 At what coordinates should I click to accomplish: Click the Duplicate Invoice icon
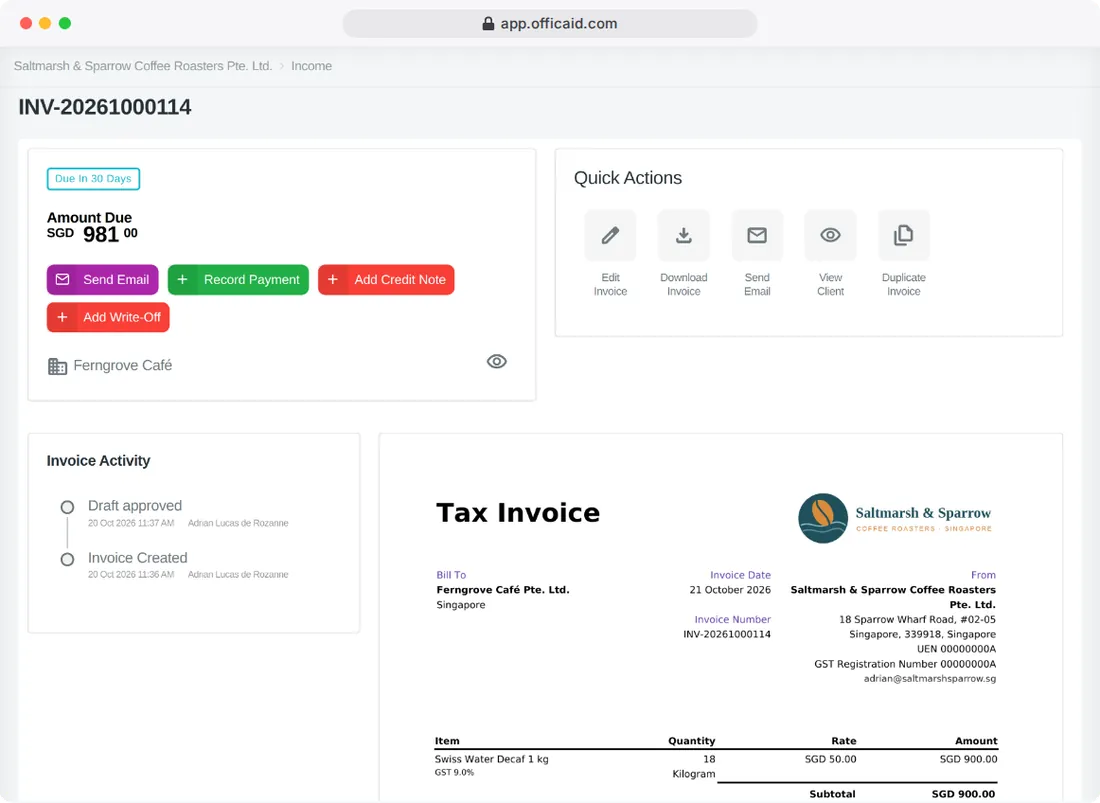(904, 235)
